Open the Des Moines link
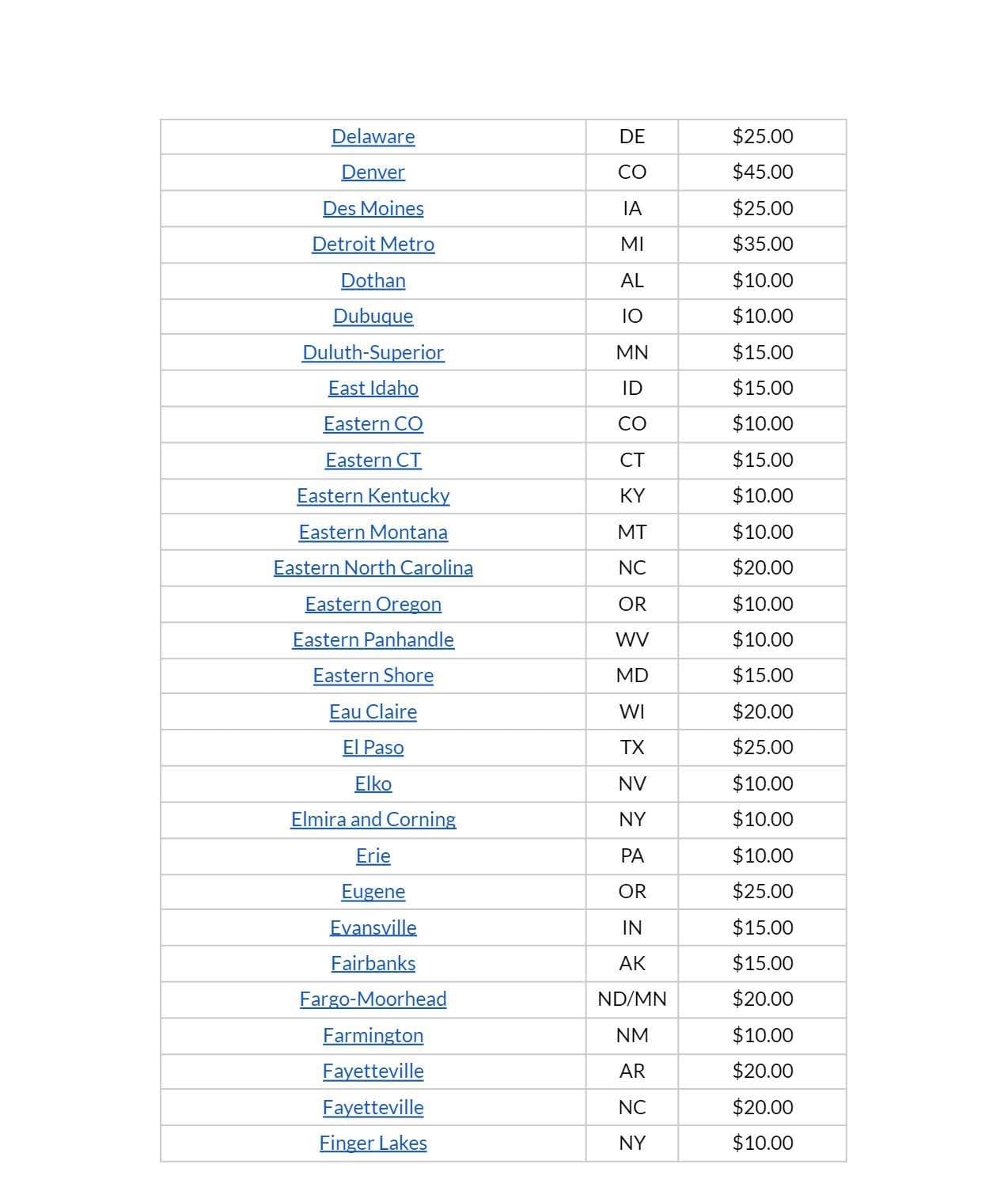 click(x=373, y=209)
